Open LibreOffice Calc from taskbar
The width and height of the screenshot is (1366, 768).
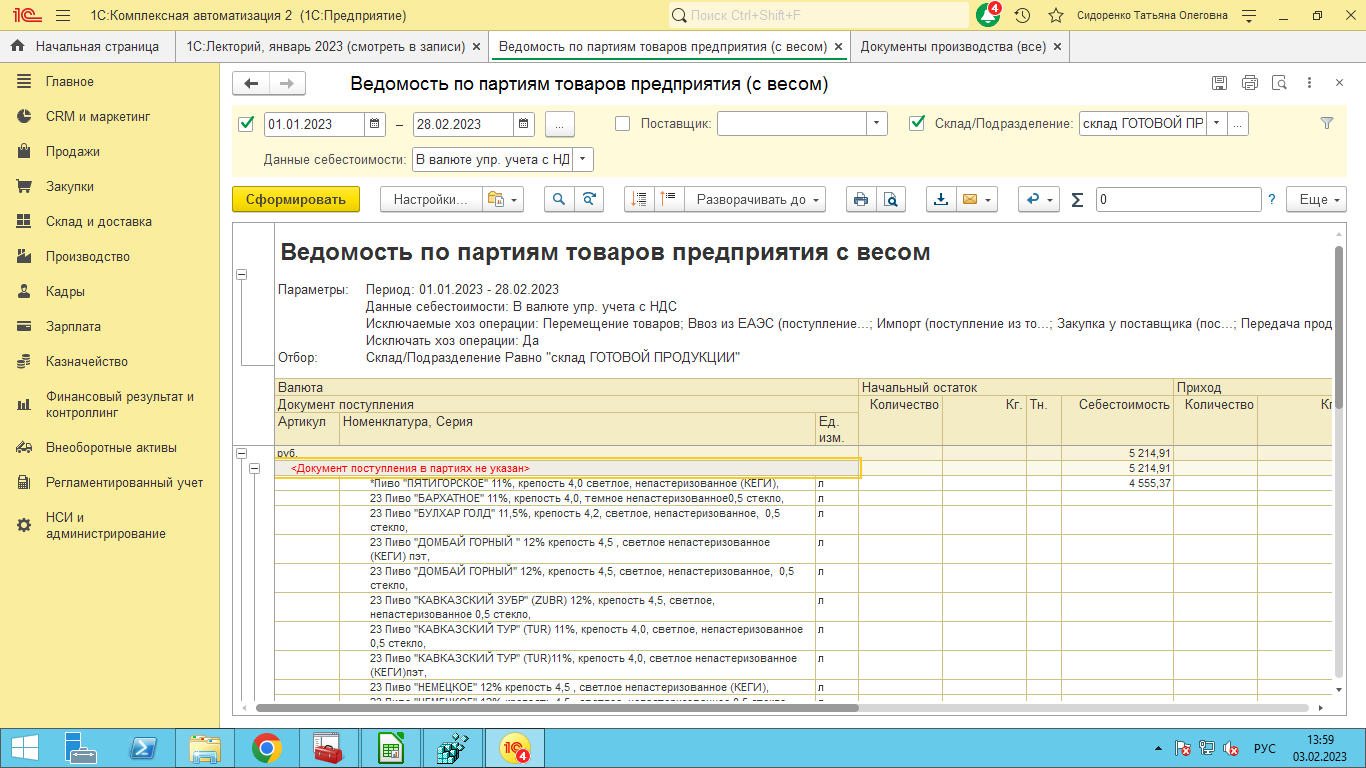tap(390, 747)
